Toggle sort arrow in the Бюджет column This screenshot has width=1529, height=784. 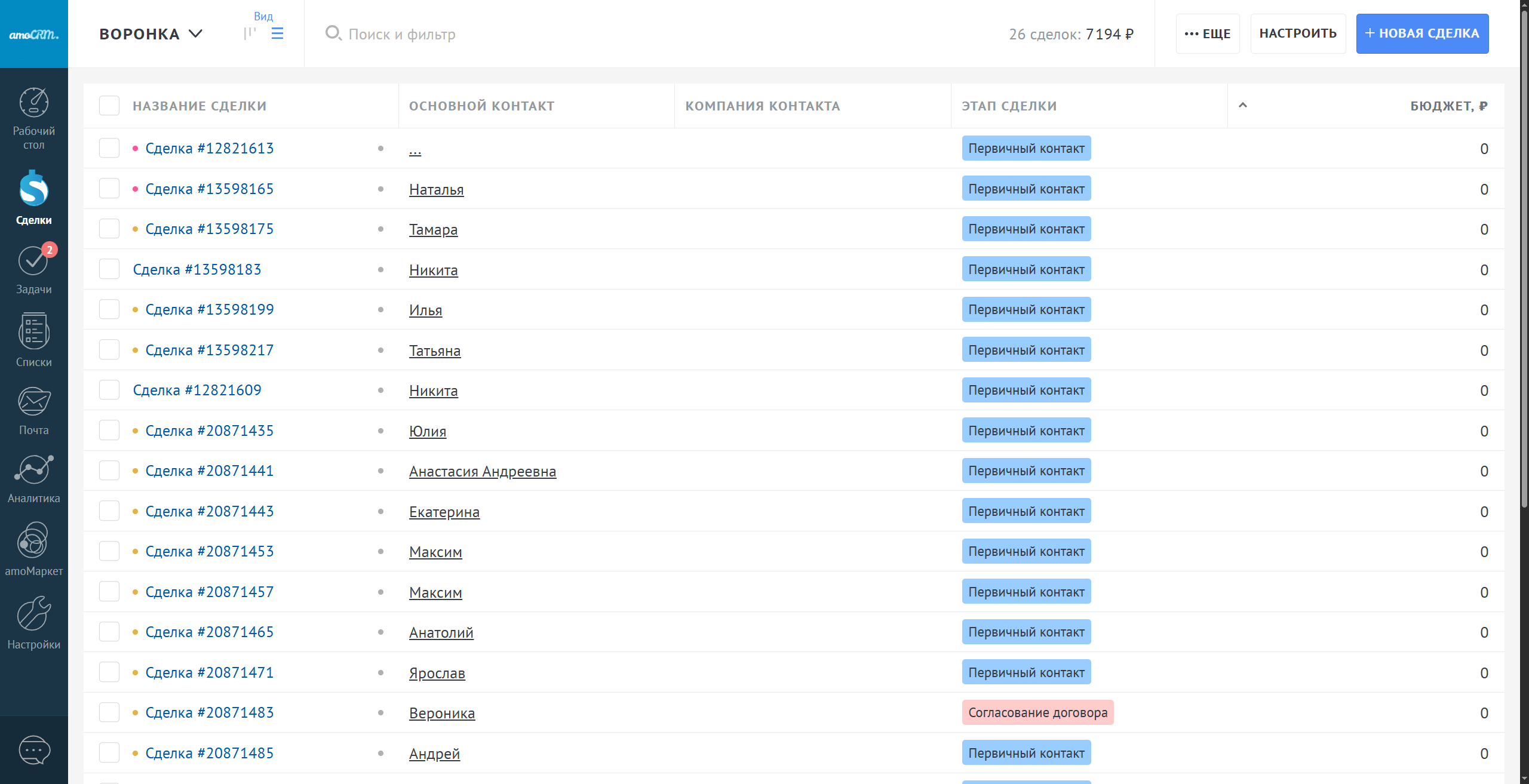click(x=1243, y=105)
